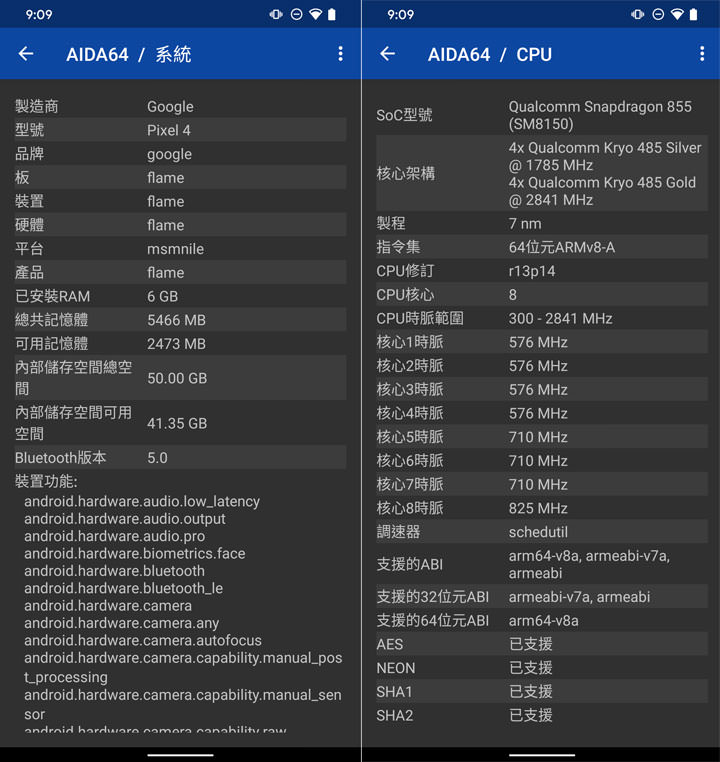Select the 核心1時脈 row
This screenshot has width=720, height=762.
tap(542, 342)
